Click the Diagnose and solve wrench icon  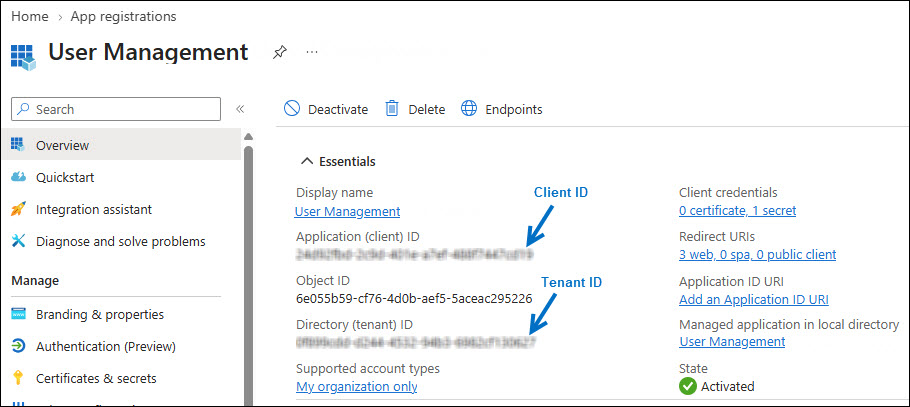(x=18, y=241)
